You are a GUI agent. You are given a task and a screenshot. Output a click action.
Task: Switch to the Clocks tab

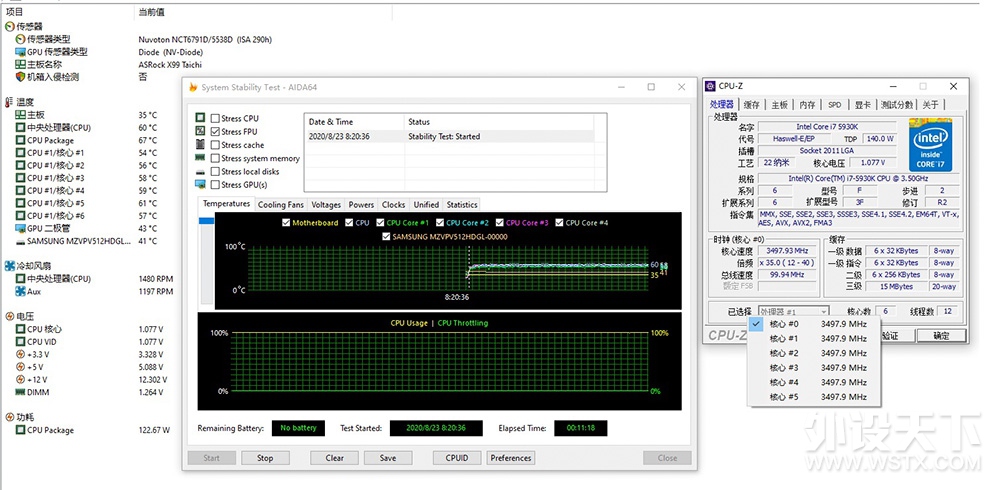(393, 205)
